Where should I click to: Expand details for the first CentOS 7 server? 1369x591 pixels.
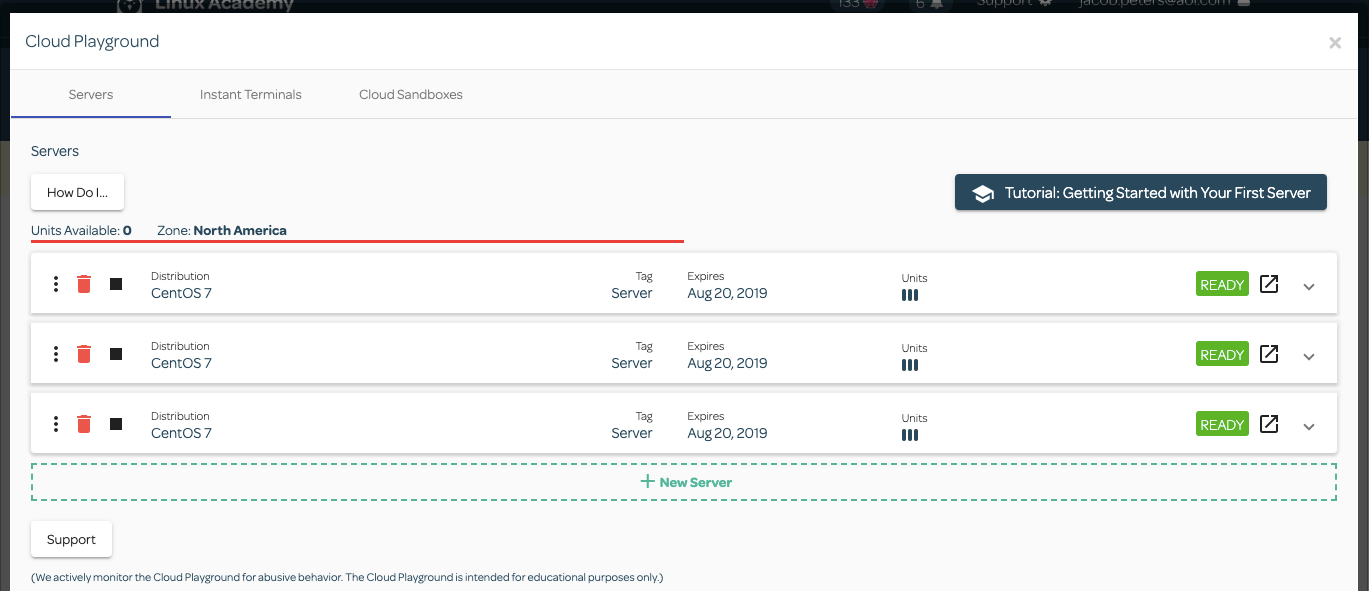pos(1309,286)
